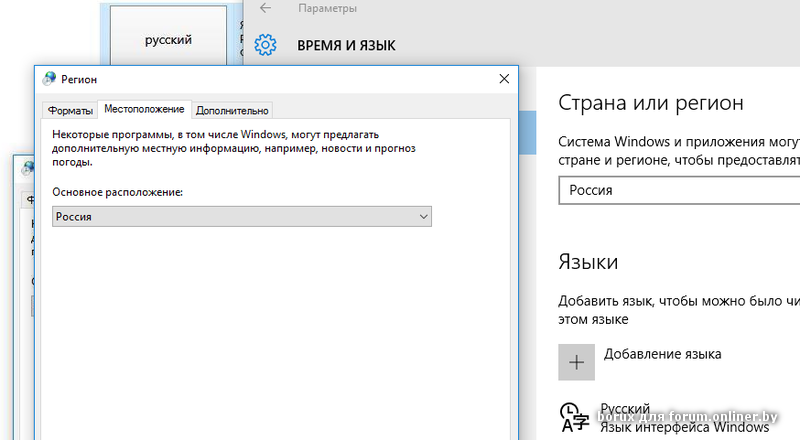Expand the Страна или регион dropdown
The image size is (800, 440).
click(678, 190)
